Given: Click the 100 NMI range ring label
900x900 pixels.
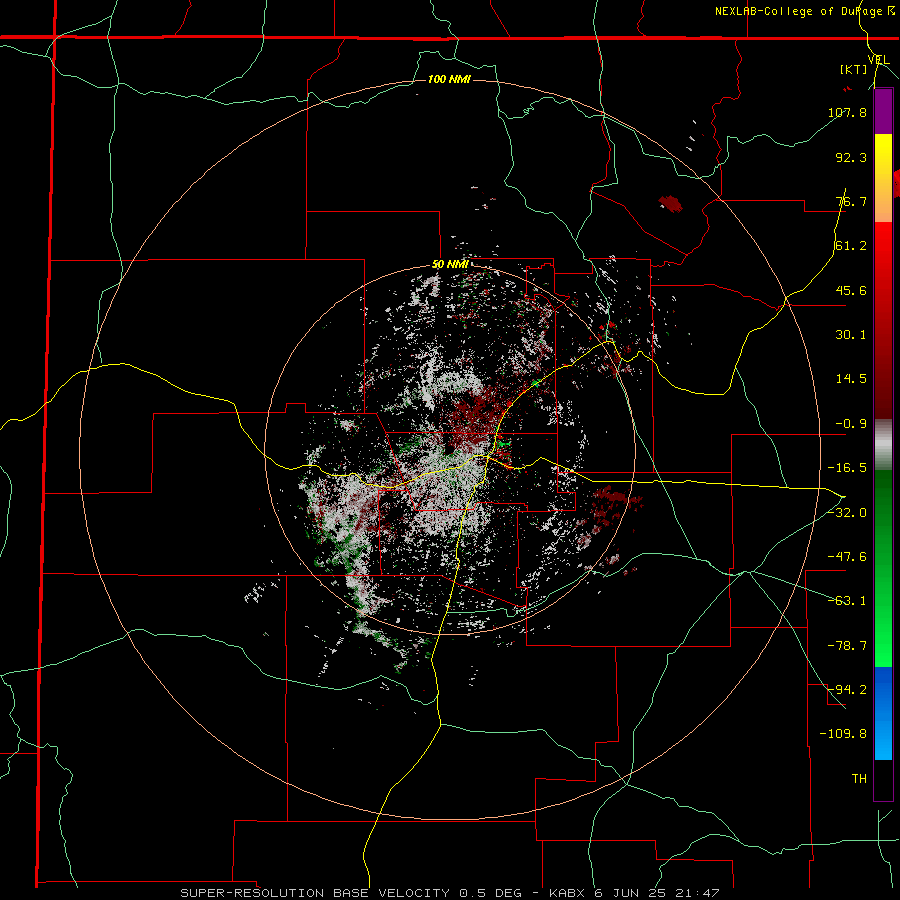Looking at the screenshot, I should (x=449, y=79).
